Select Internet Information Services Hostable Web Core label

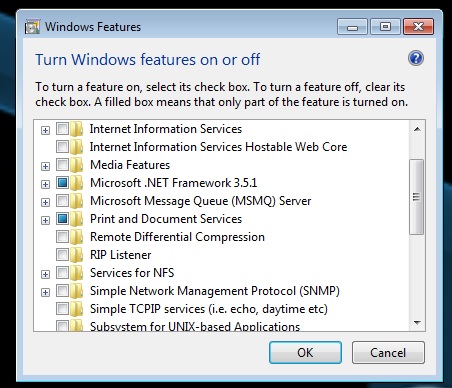click(218, 147)
